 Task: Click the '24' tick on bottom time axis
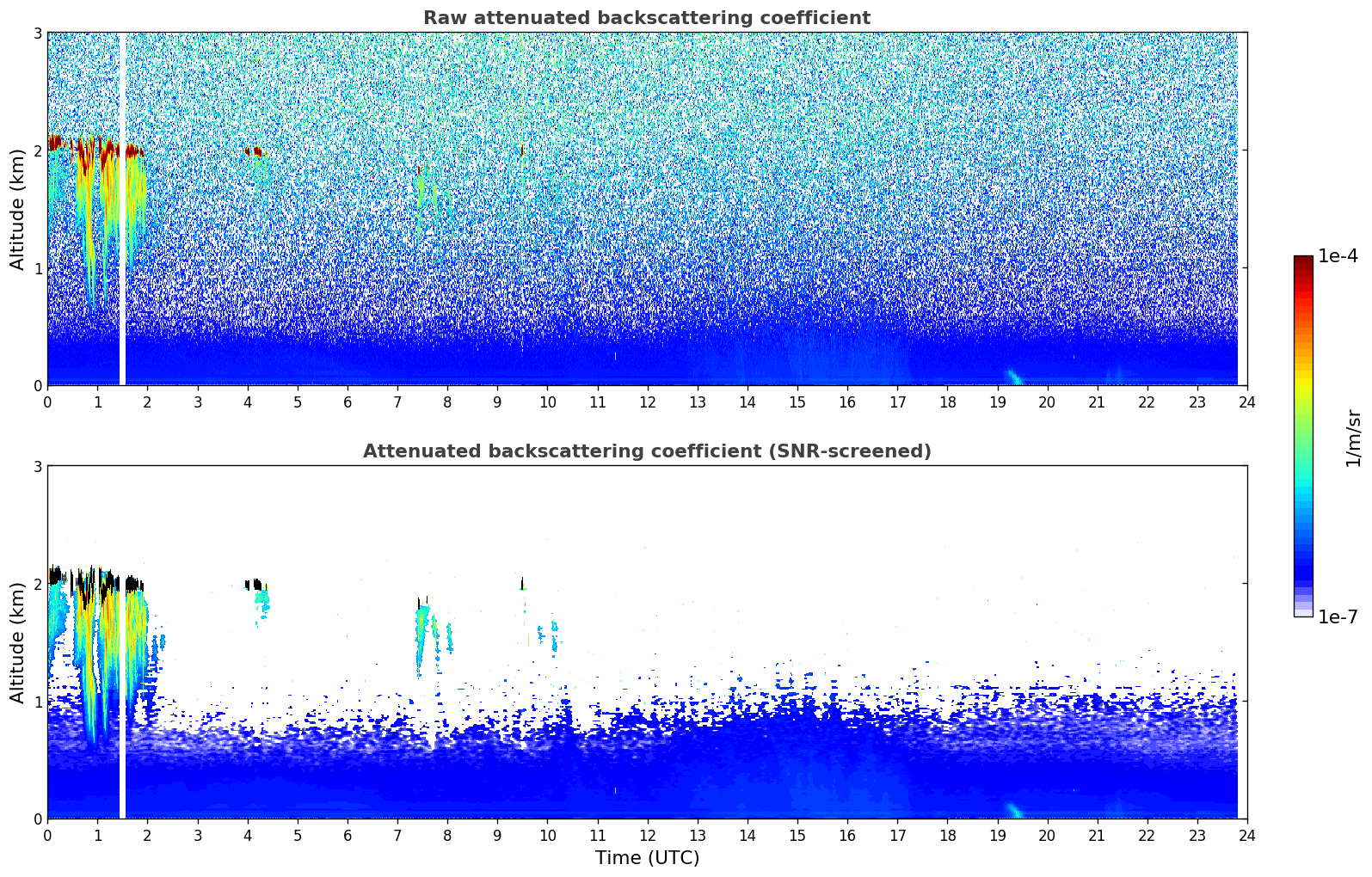click(1246, 835)
